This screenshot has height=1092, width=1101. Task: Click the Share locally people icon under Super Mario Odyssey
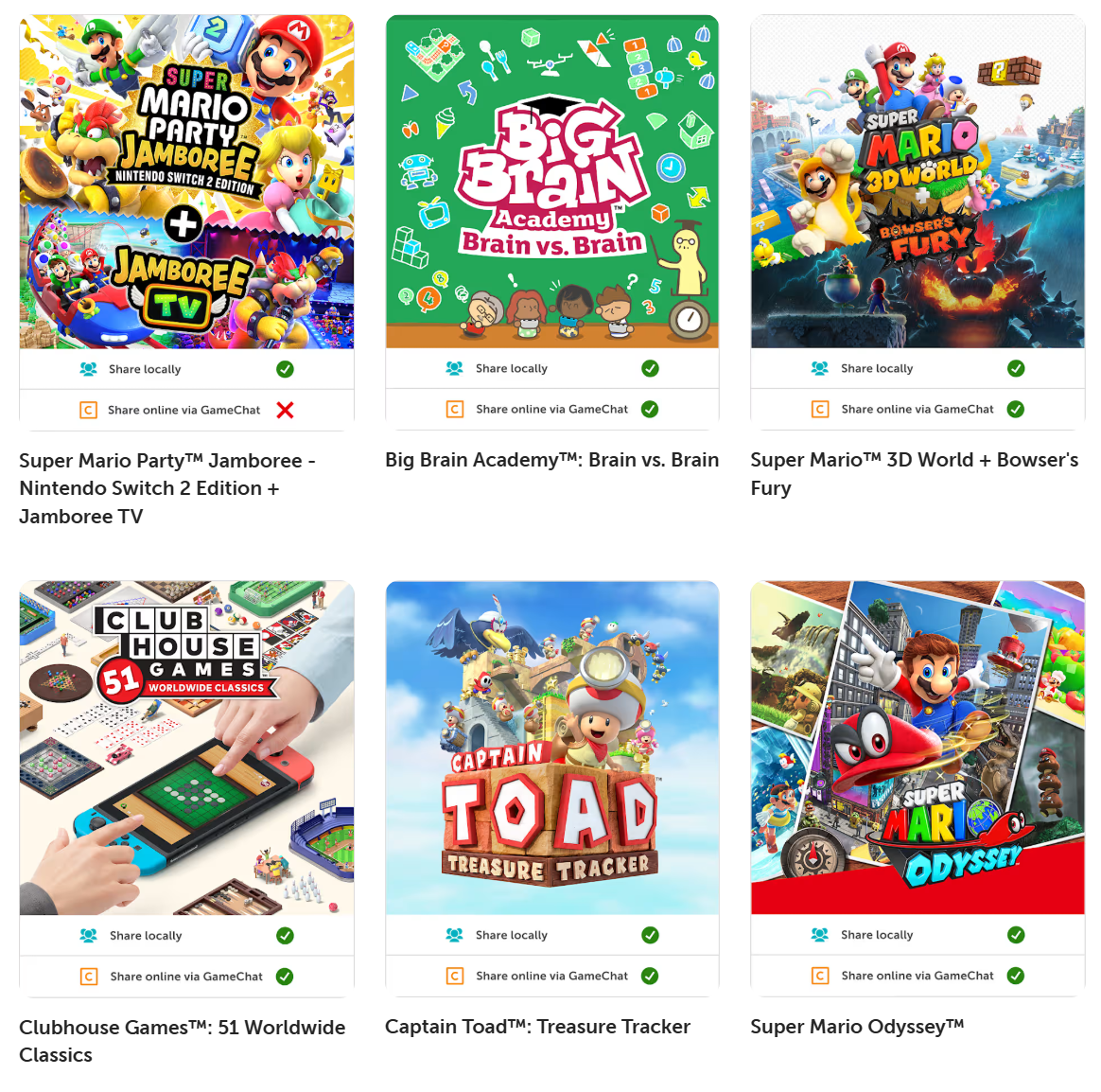[x=819, y=935]
